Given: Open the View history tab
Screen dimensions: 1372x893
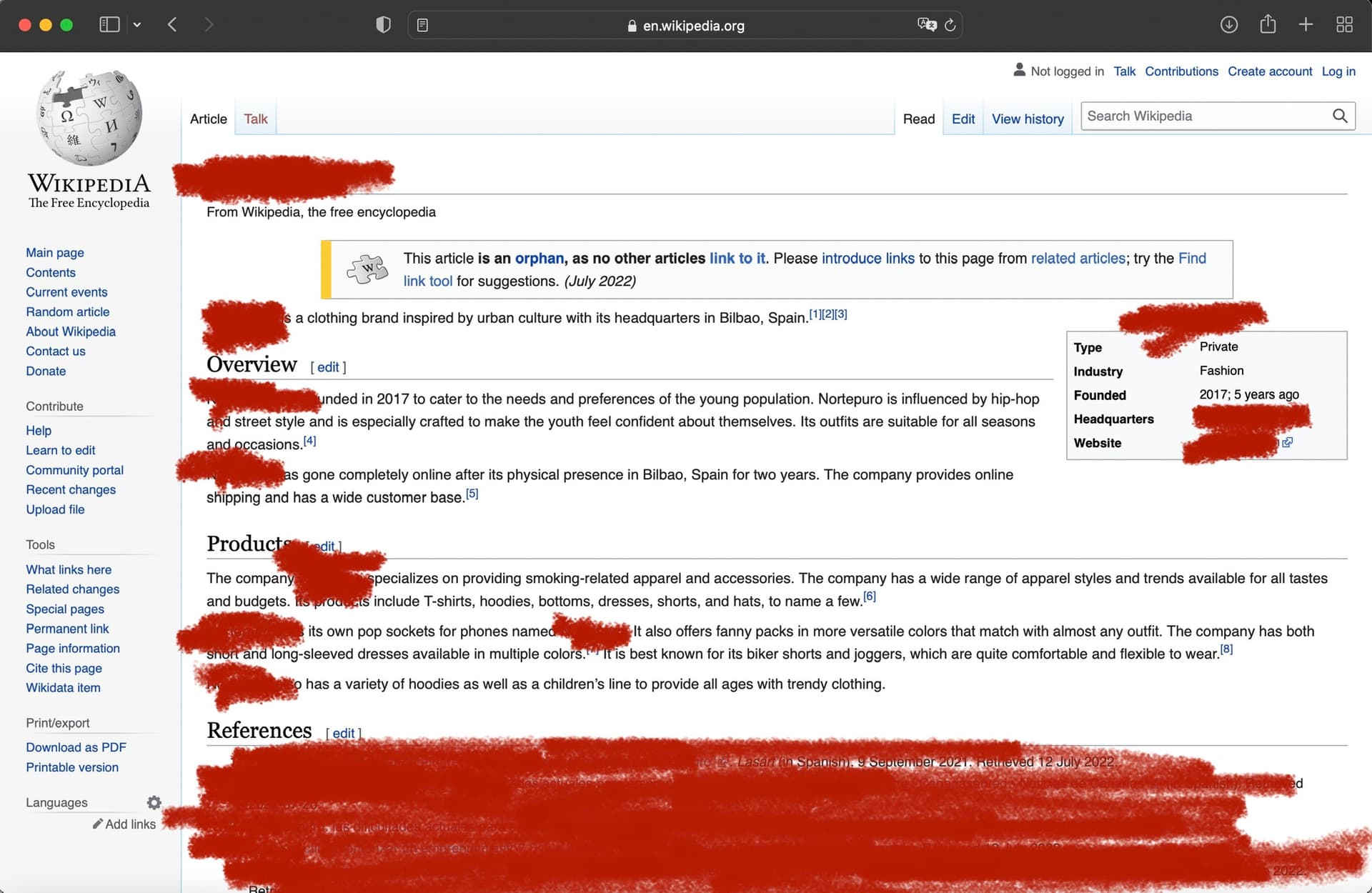Looking at the screenshot, I should (x=1028, y=119).
